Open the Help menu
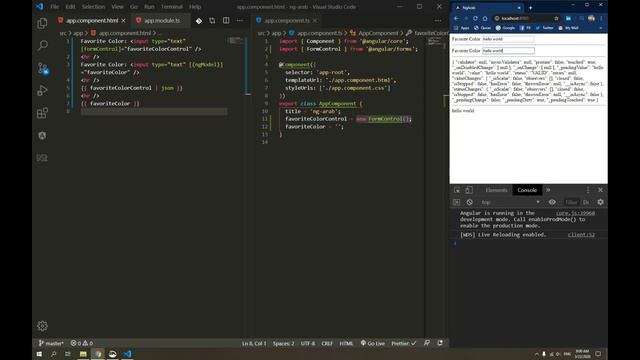This screenshot has width=640, height=360. (x=195, y=7)
